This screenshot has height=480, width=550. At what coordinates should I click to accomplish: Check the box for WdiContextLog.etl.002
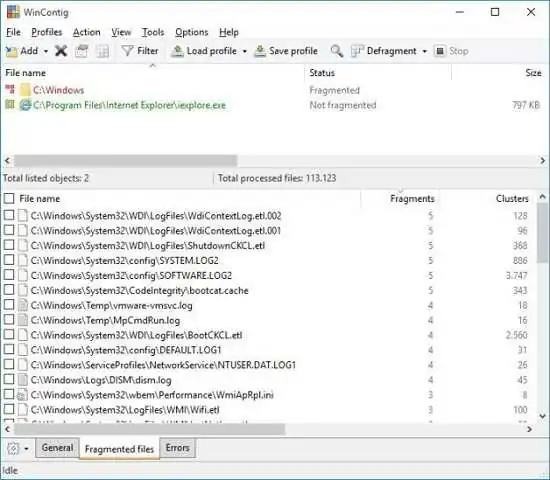[x=9, y=215]
